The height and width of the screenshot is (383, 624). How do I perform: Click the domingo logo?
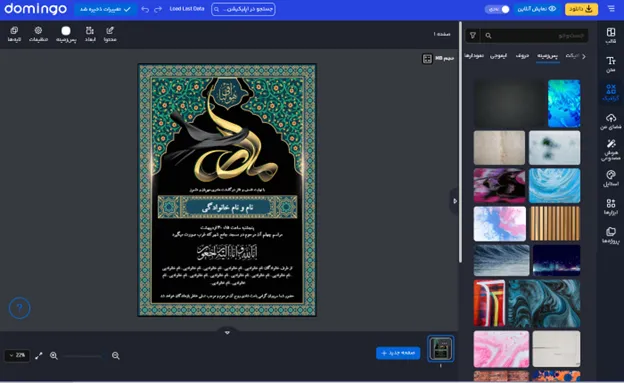point(35,9)
